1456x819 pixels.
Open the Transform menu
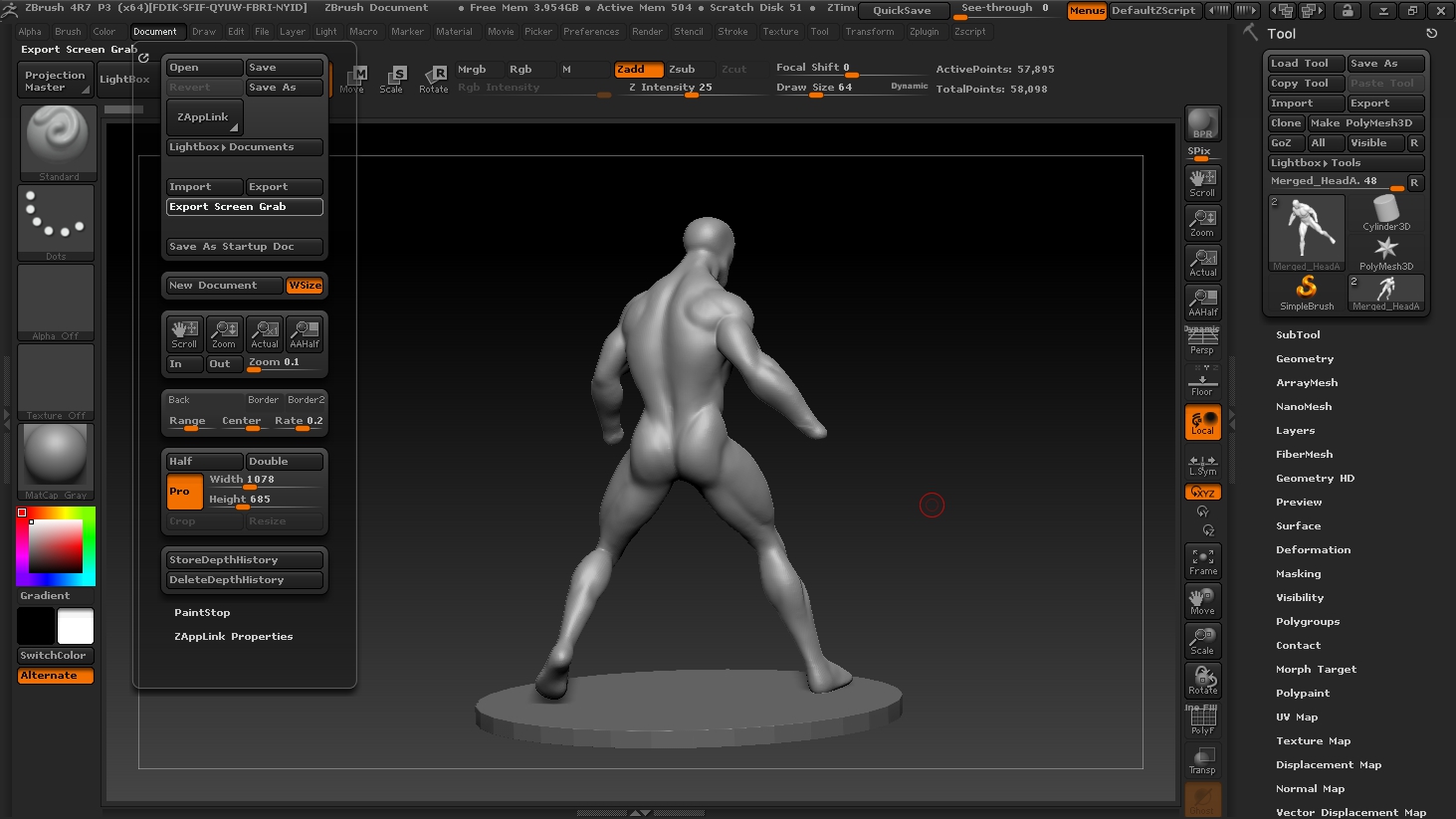pos(869,32)
